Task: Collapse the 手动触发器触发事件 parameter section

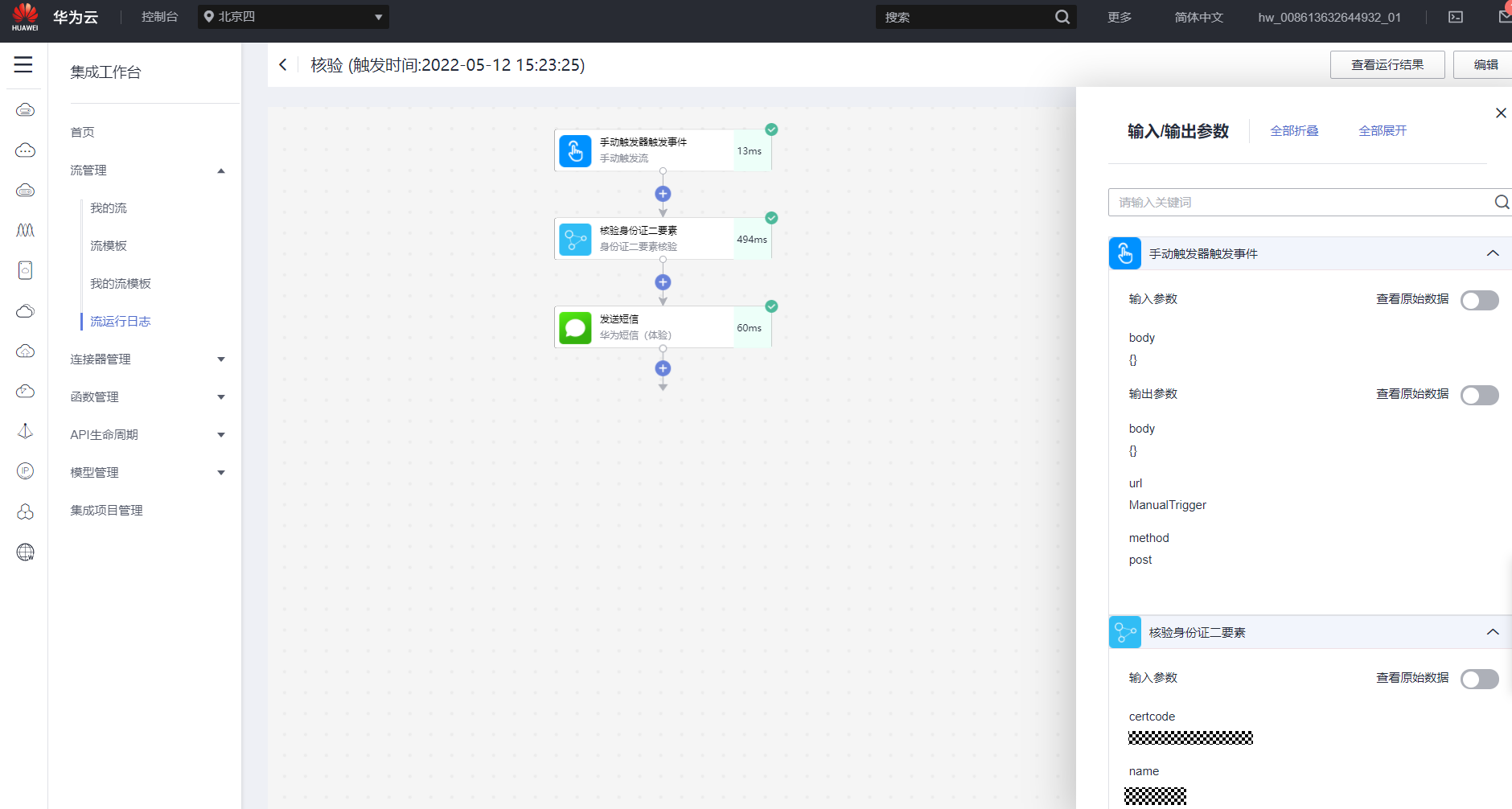Action: tap(1493, 253)
